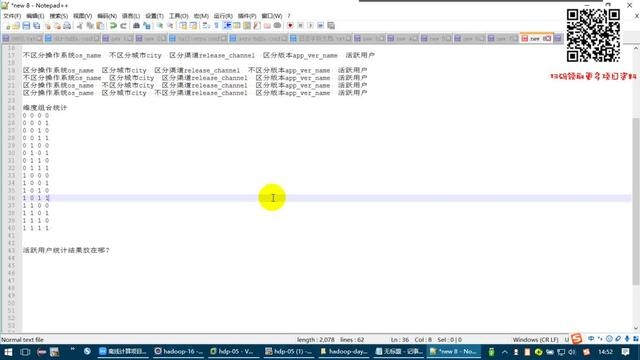Open the 文件(F) menu
Screen dimensions: 640x360
(x=12, y=16)
